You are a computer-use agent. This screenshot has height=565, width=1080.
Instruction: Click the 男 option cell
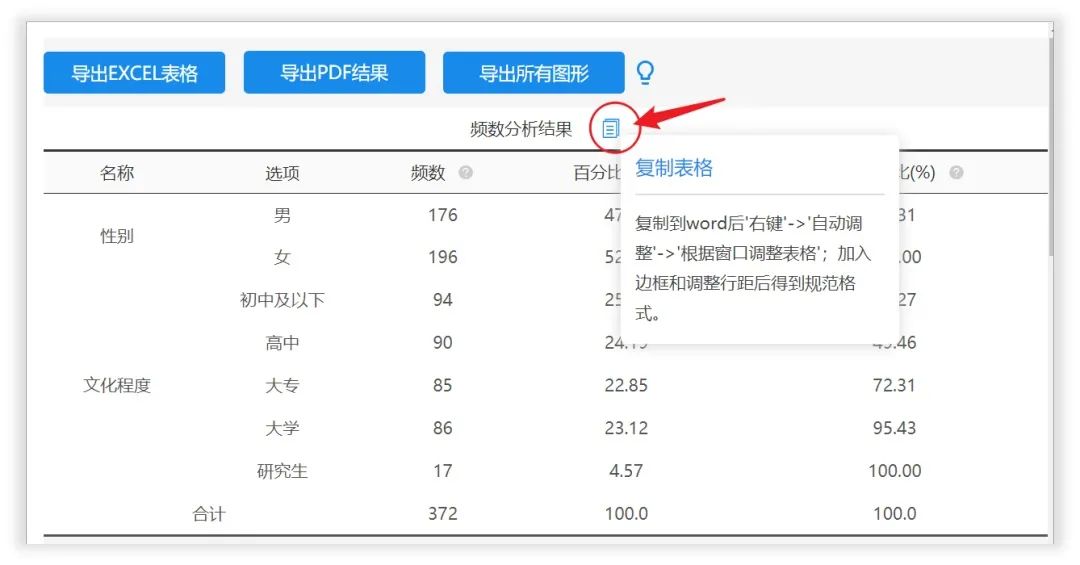[282, 215]
